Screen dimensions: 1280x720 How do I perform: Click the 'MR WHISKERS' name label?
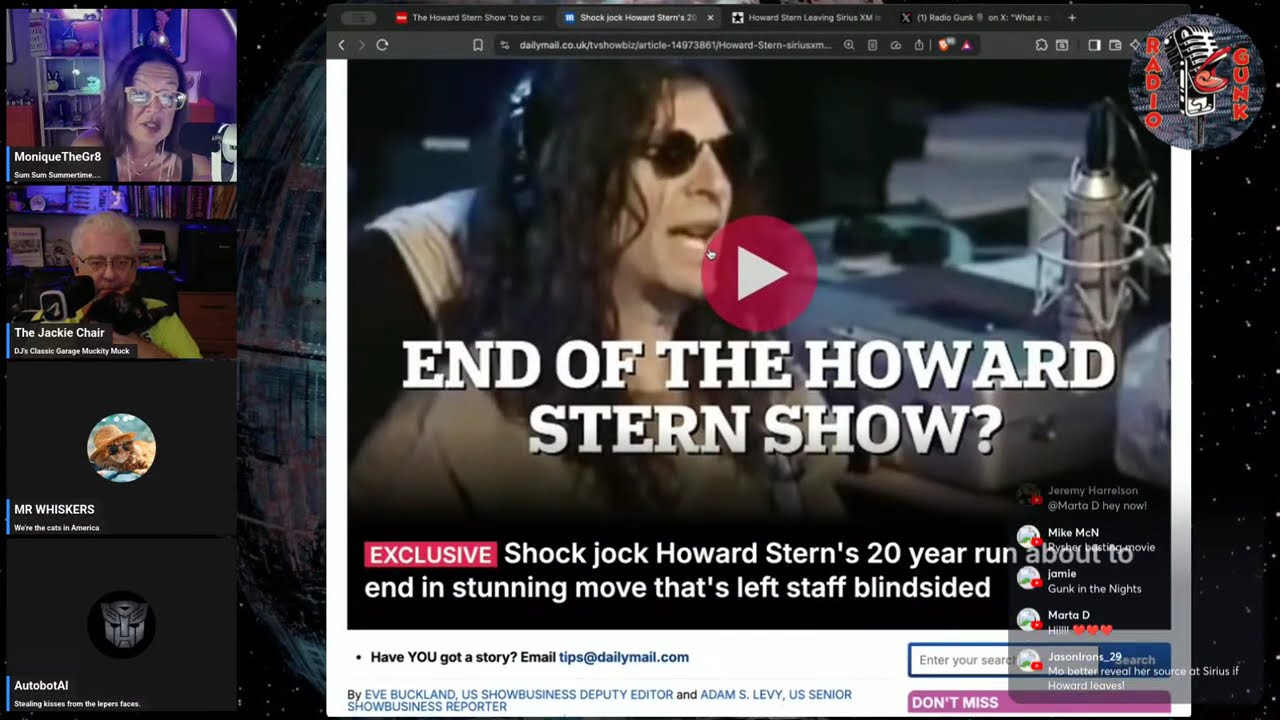[54, 510]
